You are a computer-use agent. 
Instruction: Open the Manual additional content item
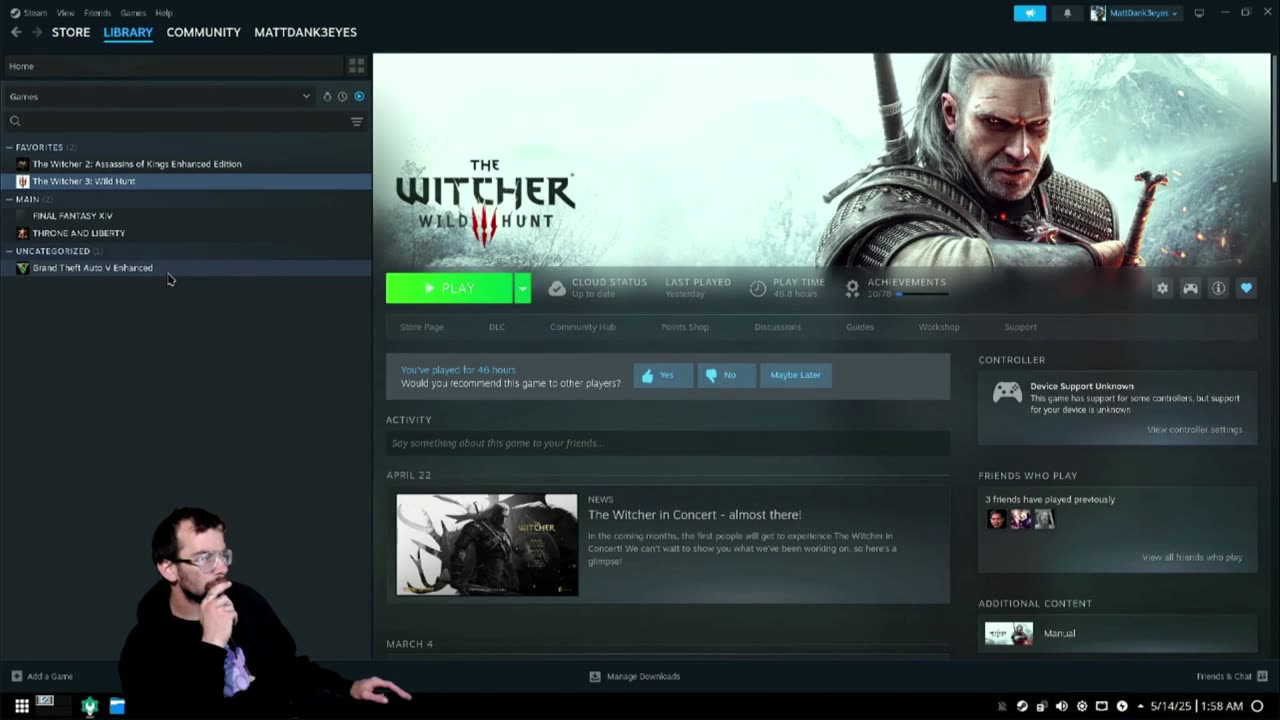click(1117, 633)
